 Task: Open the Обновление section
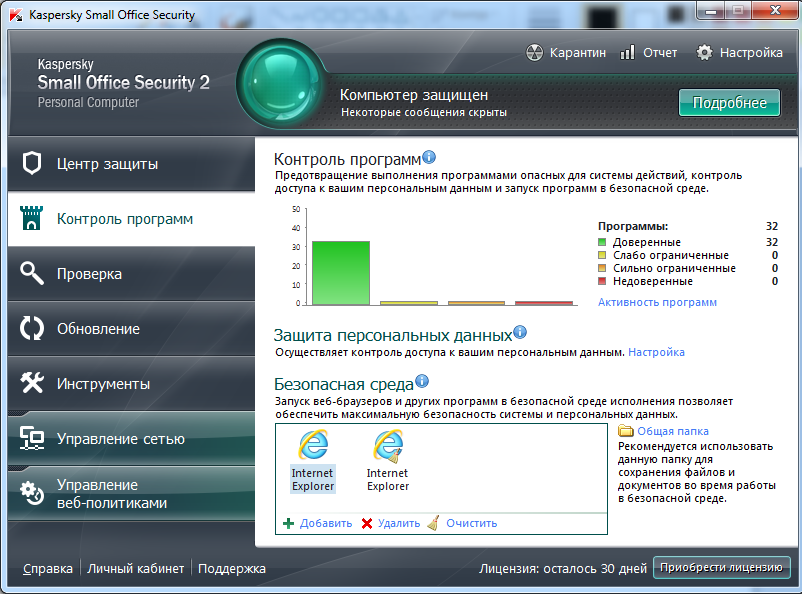coord(131,328)
